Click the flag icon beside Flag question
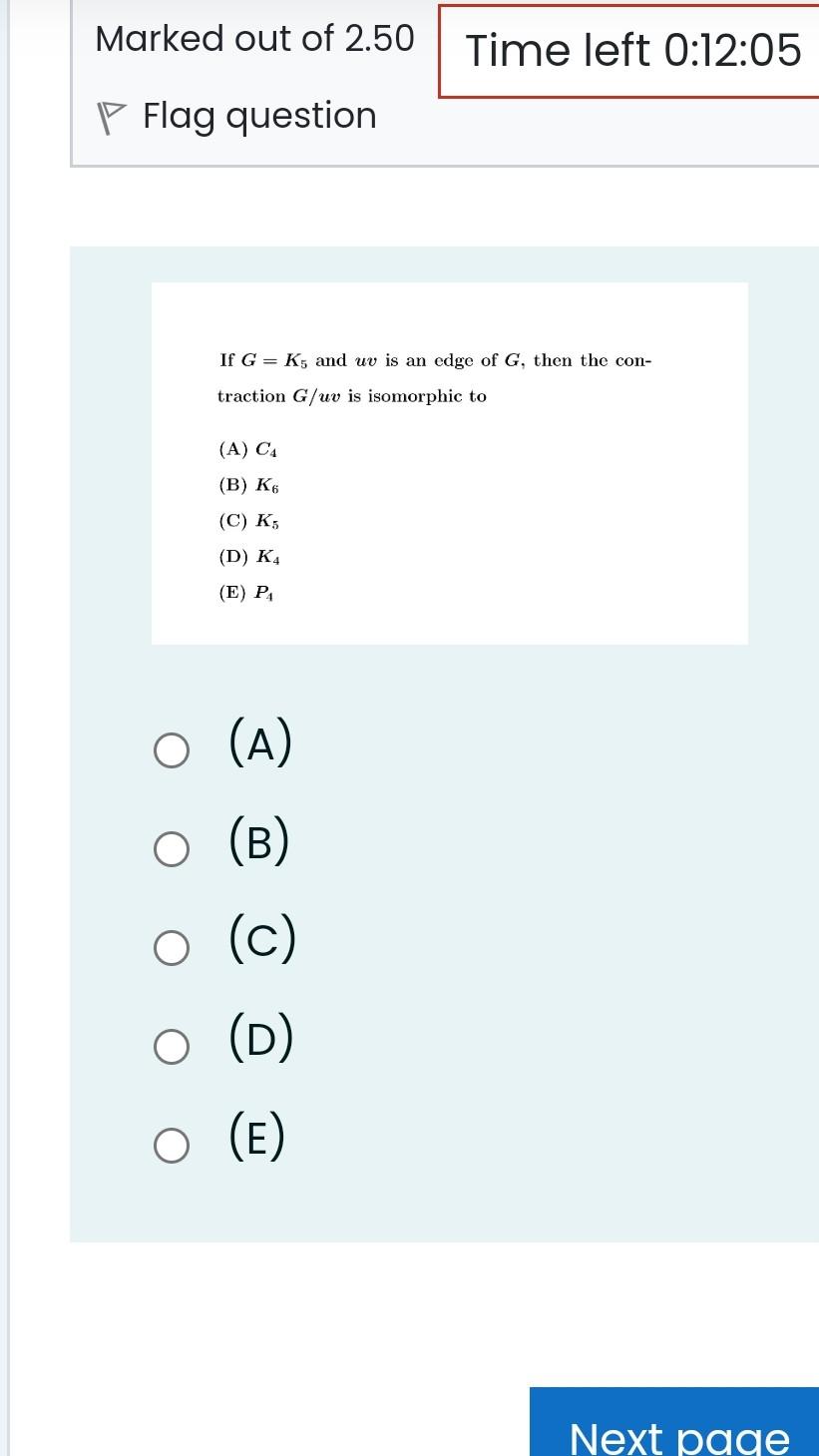Image resolution: width=819 pixels, height=1456 pixels. click(x=113, y=118)
